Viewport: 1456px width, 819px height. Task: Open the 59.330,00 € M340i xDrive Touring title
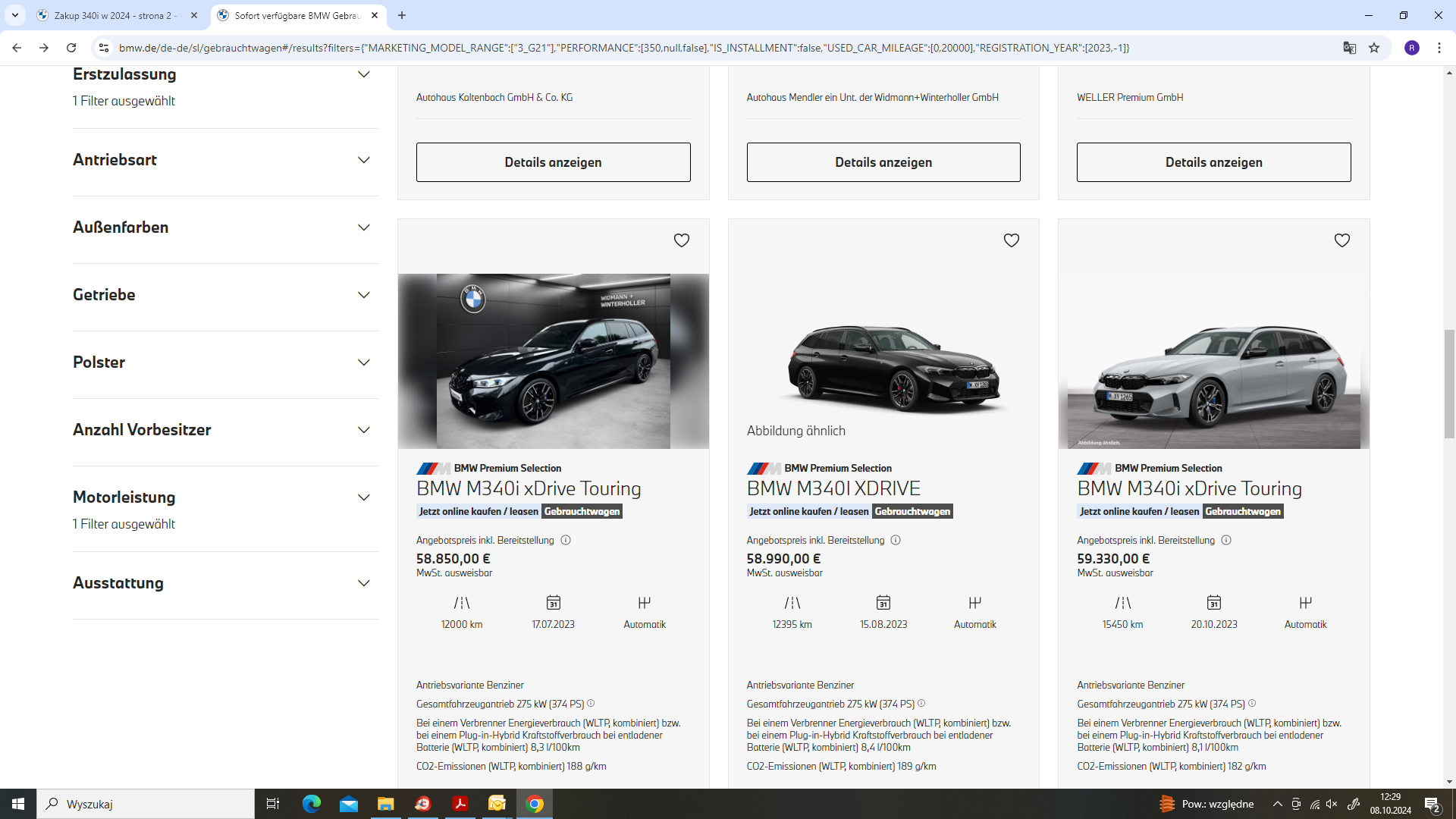pyautogui.click(x=1190, y=488)
